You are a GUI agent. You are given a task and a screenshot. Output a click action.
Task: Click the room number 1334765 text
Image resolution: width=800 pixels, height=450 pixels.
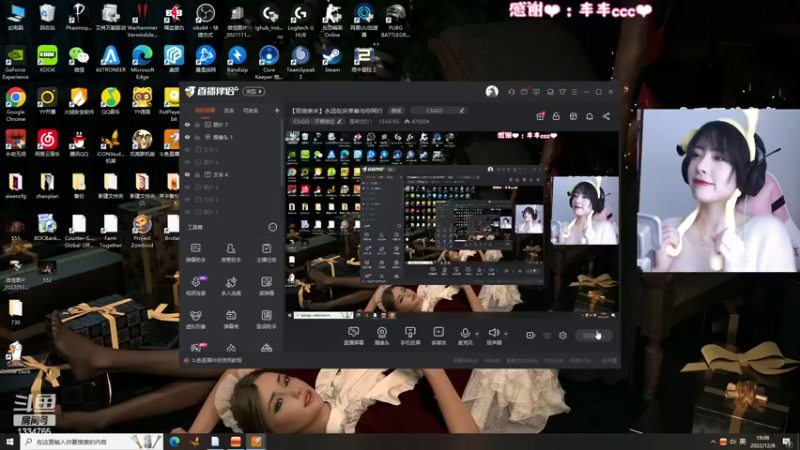[389, 121]
